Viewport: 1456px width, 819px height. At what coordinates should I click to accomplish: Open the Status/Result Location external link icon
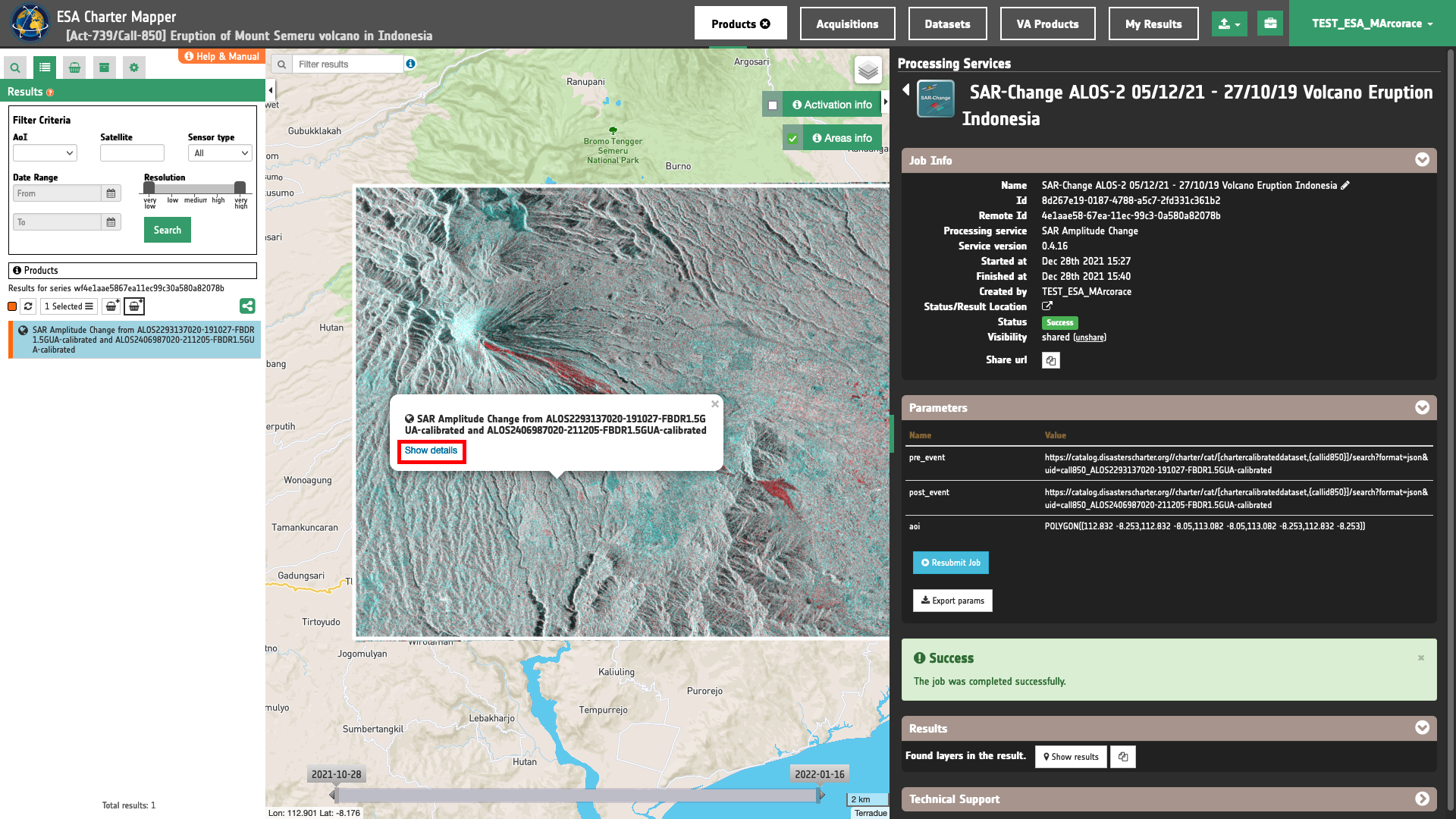(x=1047, y=306)
